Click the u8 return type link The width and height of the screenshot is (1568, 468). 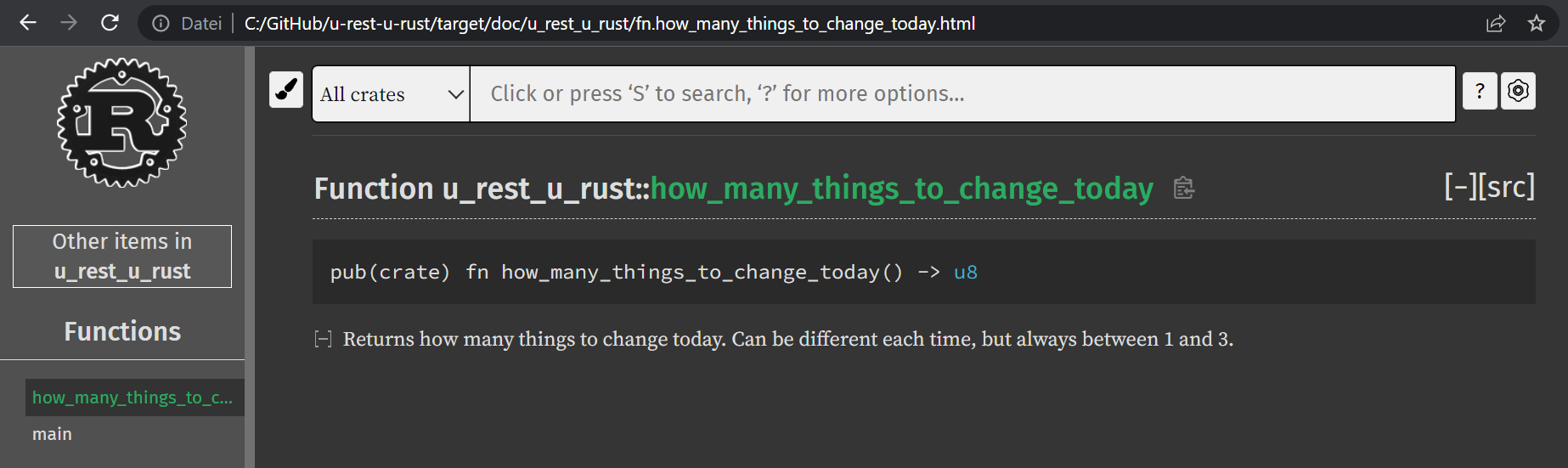966,272
